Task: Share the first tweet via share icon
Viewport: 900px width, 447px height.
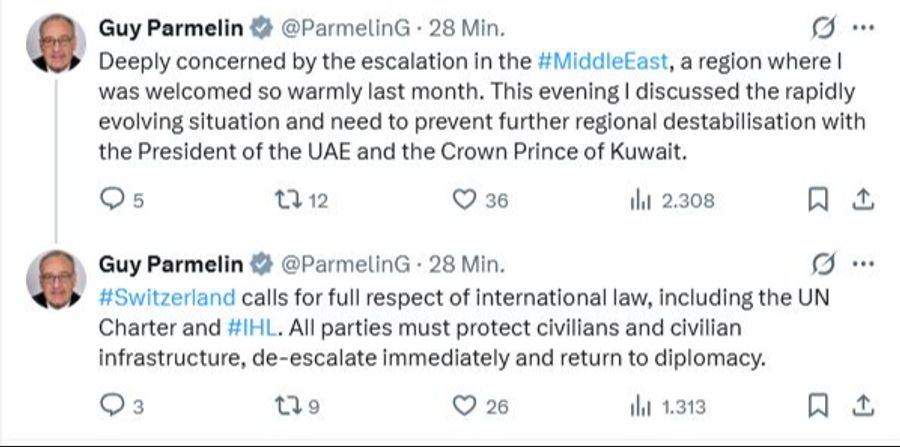Action: coord(861,200)
